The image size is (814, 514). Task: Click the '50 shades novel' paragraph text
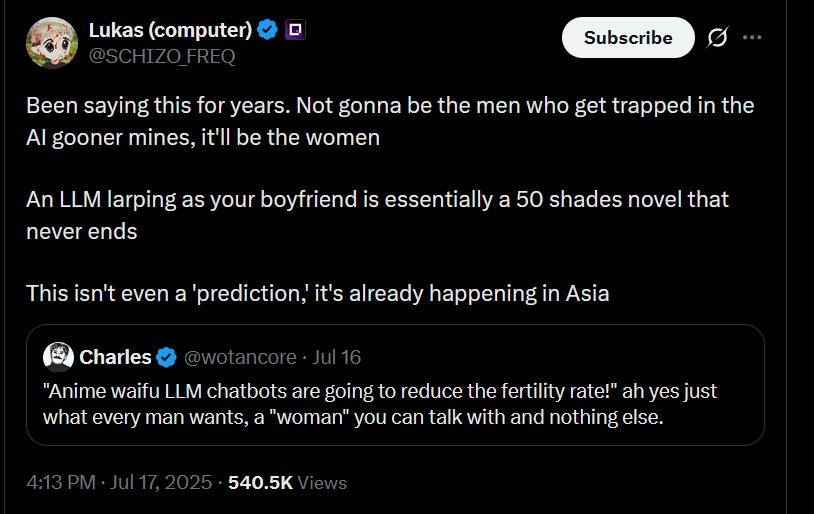(x=377, y=215)
